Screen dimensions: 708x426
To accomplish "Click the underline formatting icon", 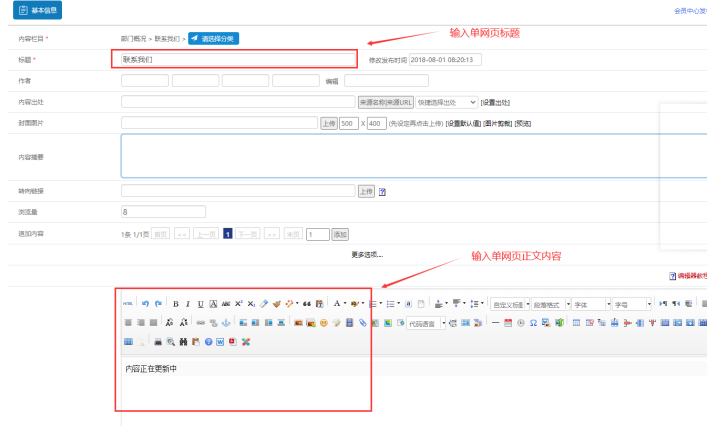I will point(201,303).
